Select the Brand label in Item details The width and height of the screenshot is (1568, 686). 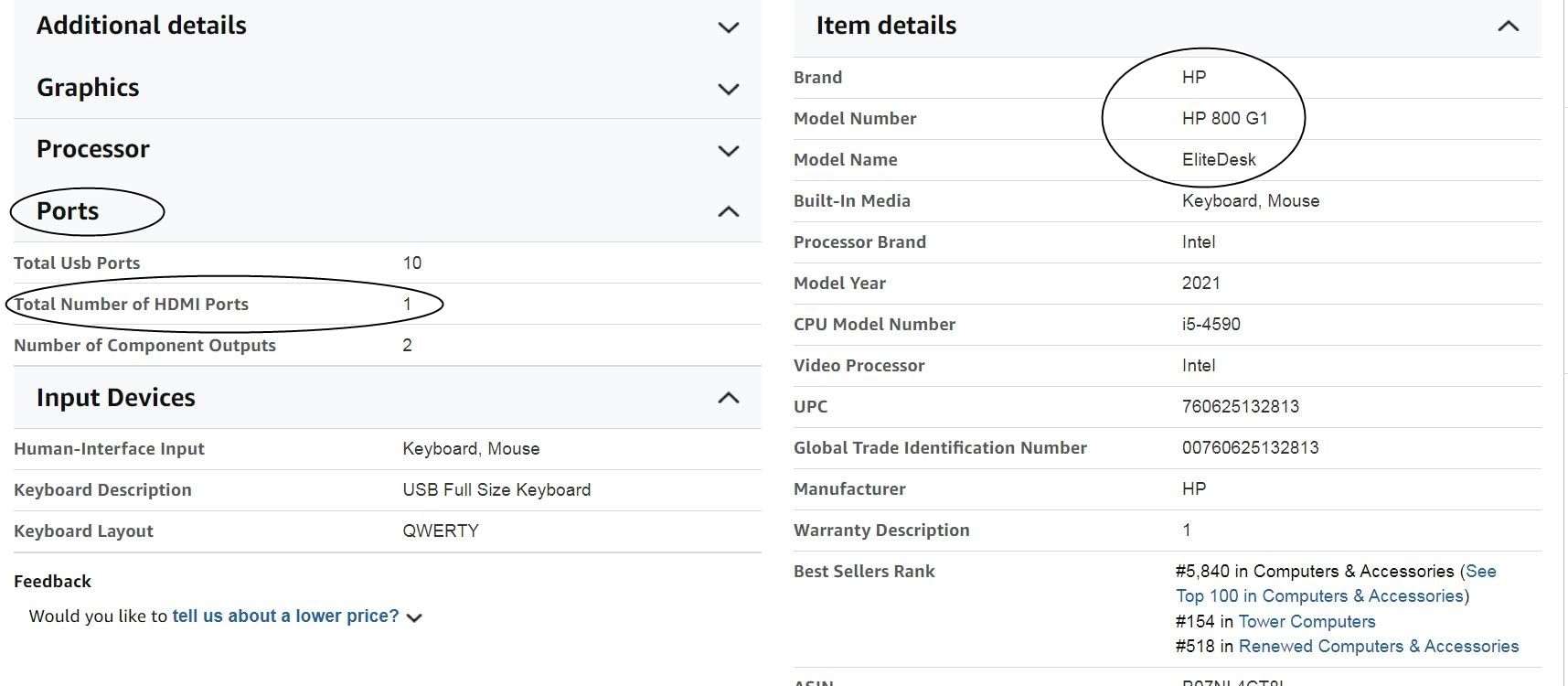(x=817, y=77)
